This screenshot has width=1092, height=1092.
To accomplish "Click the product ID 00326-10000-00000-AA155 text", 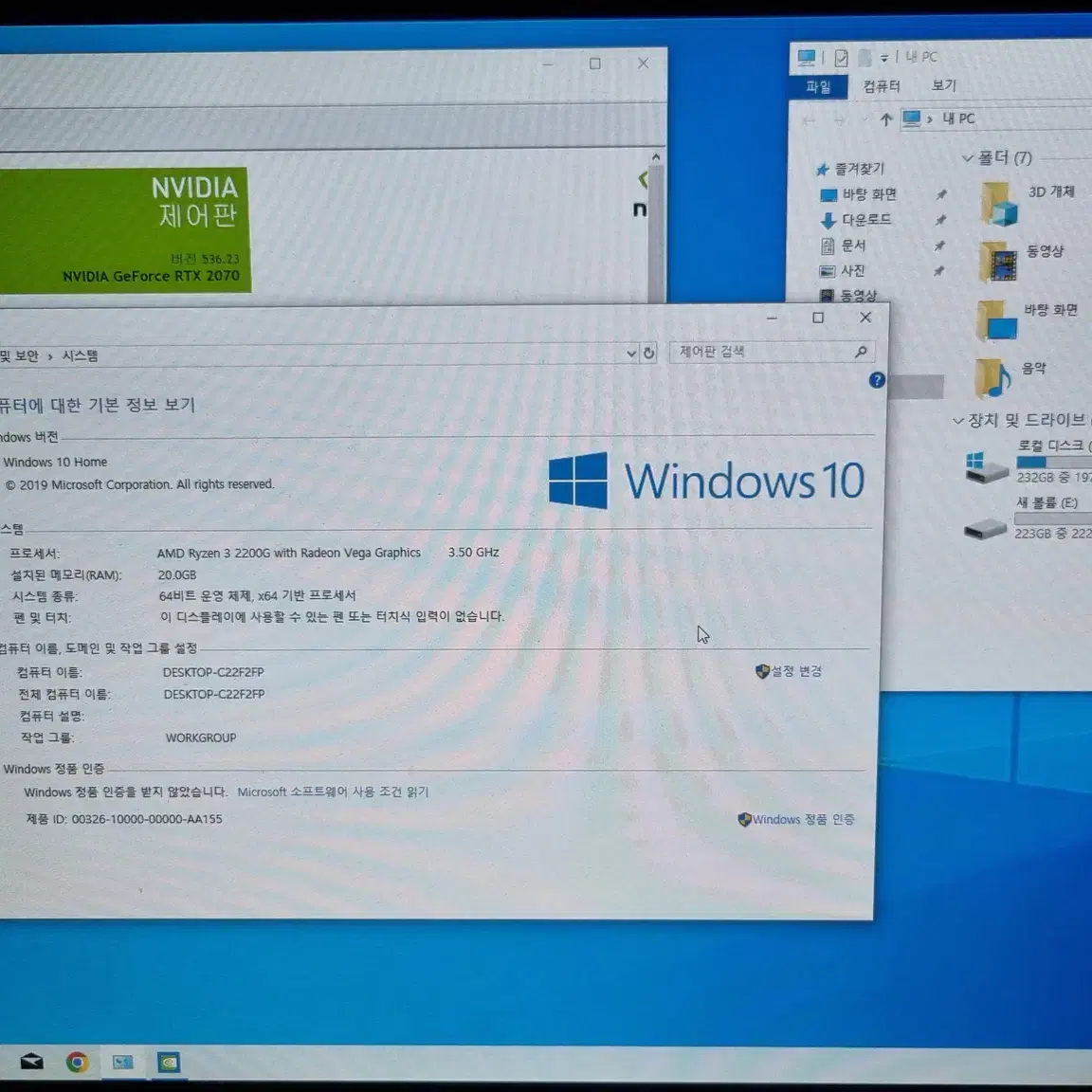I will [147, 819].
